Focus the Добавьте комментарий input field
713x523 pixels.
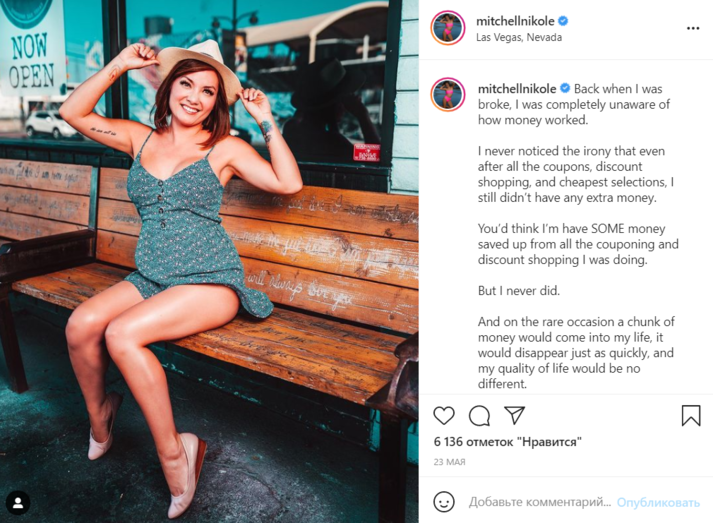coord(539,501)
